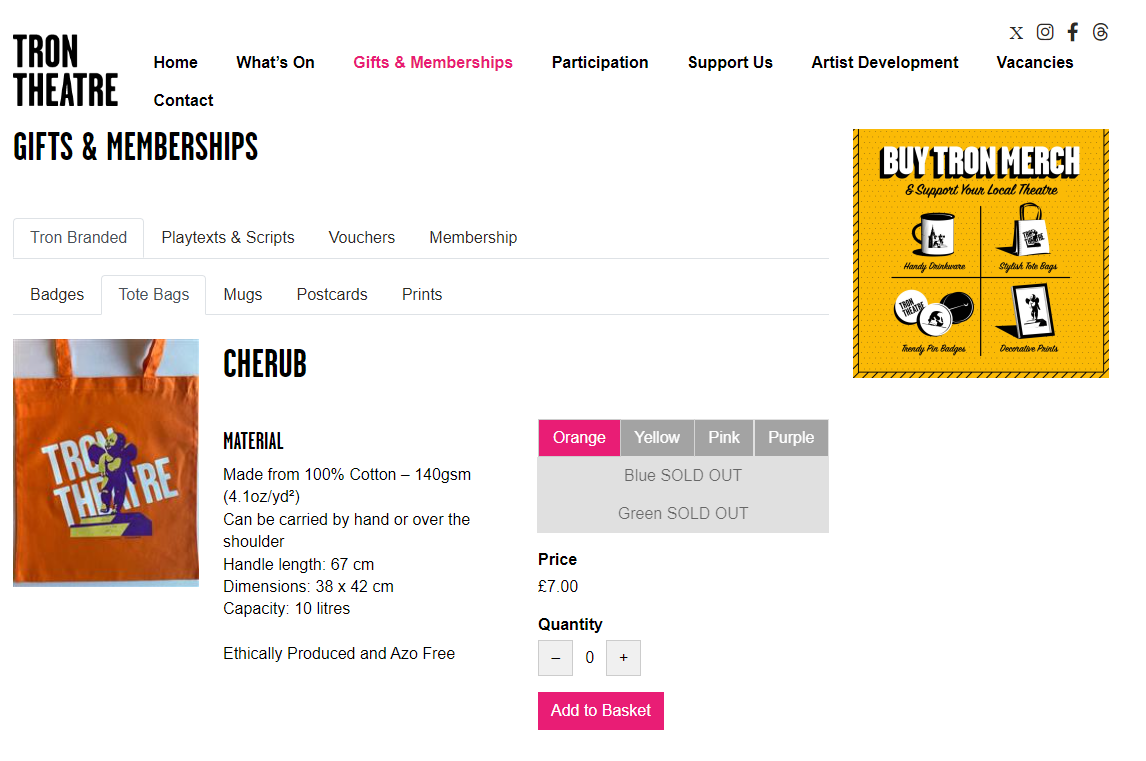
Task: Click the 'Ethically Produced and Azo Free' text
Action: 339,654
